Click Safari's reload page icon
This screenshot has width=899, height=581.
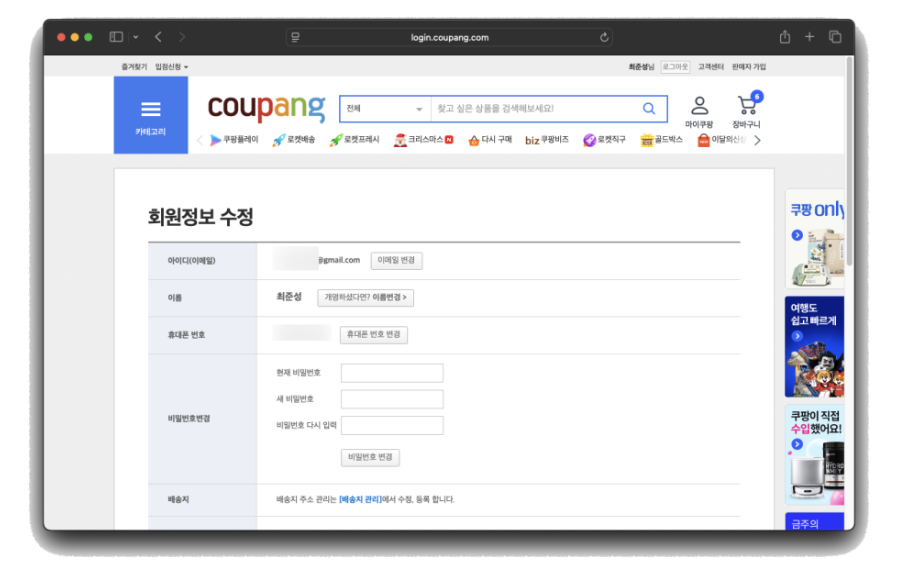click(604, 37)
